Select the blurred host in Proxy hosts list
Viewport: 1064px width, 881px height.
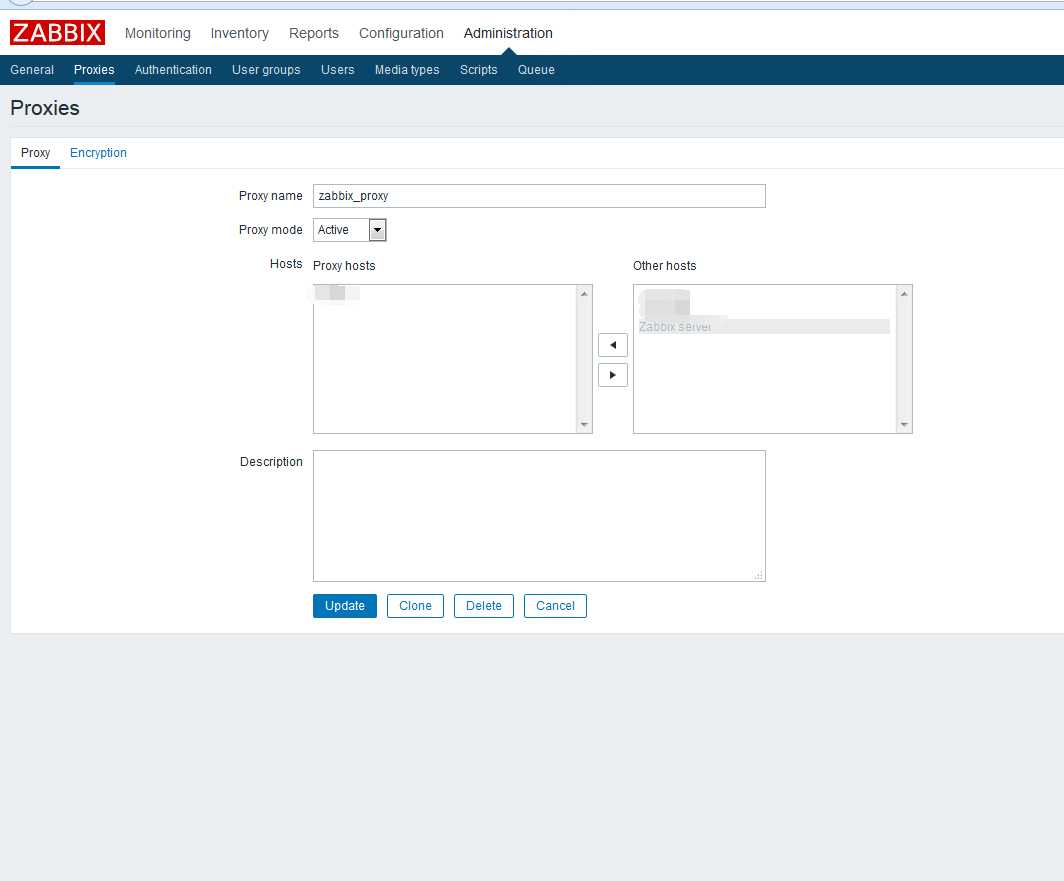(x=337, y=293)
